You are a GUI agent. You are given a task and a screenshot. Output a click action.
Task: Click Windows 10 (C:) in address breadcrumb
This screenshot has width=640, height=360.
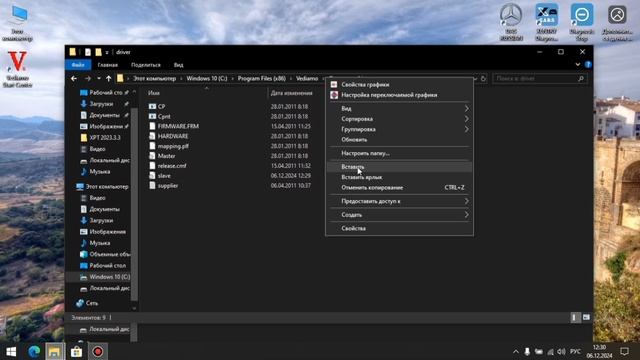coord(207,78)
